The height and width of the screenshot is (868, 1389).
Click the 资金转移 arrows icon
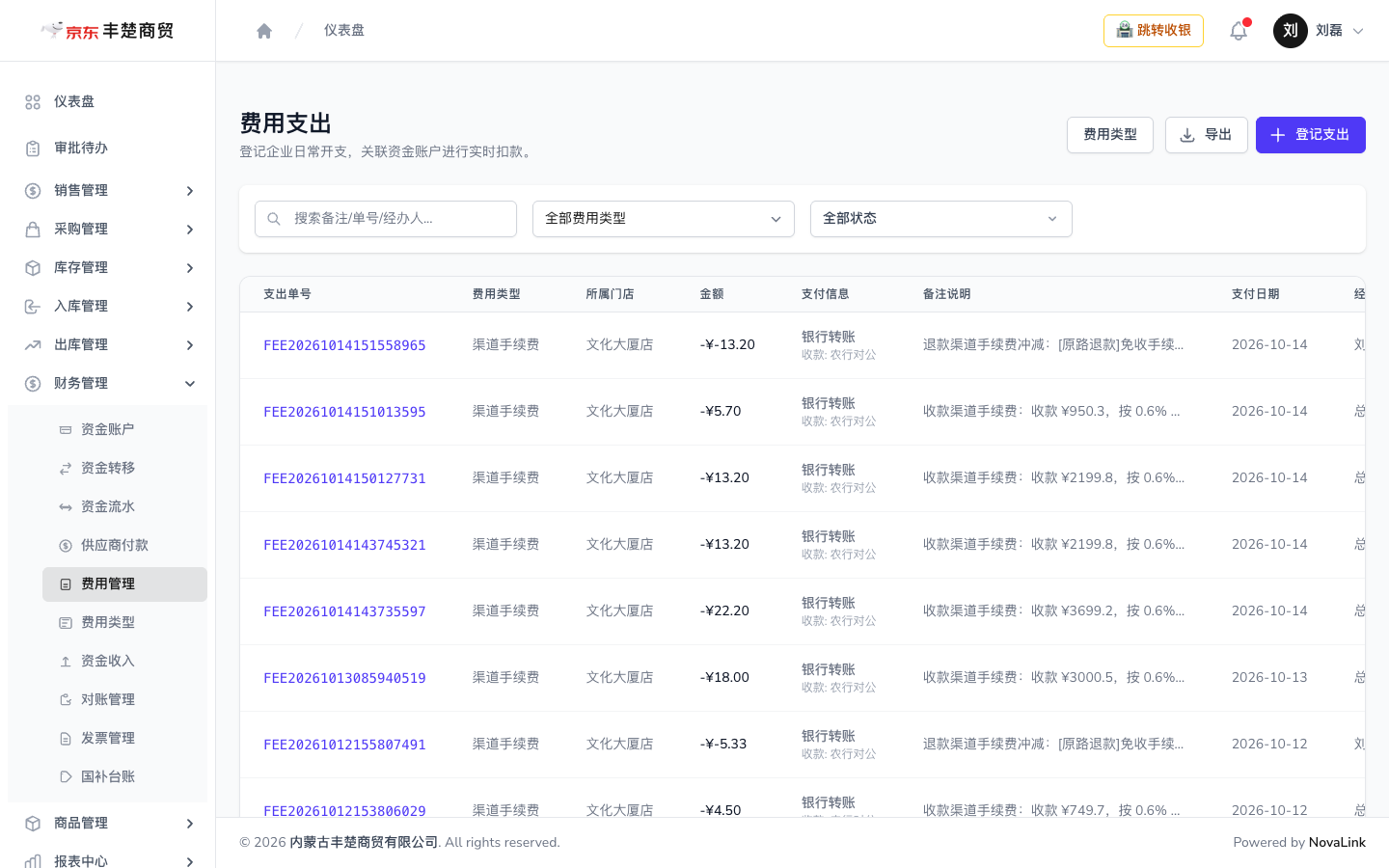coord(66,469)
